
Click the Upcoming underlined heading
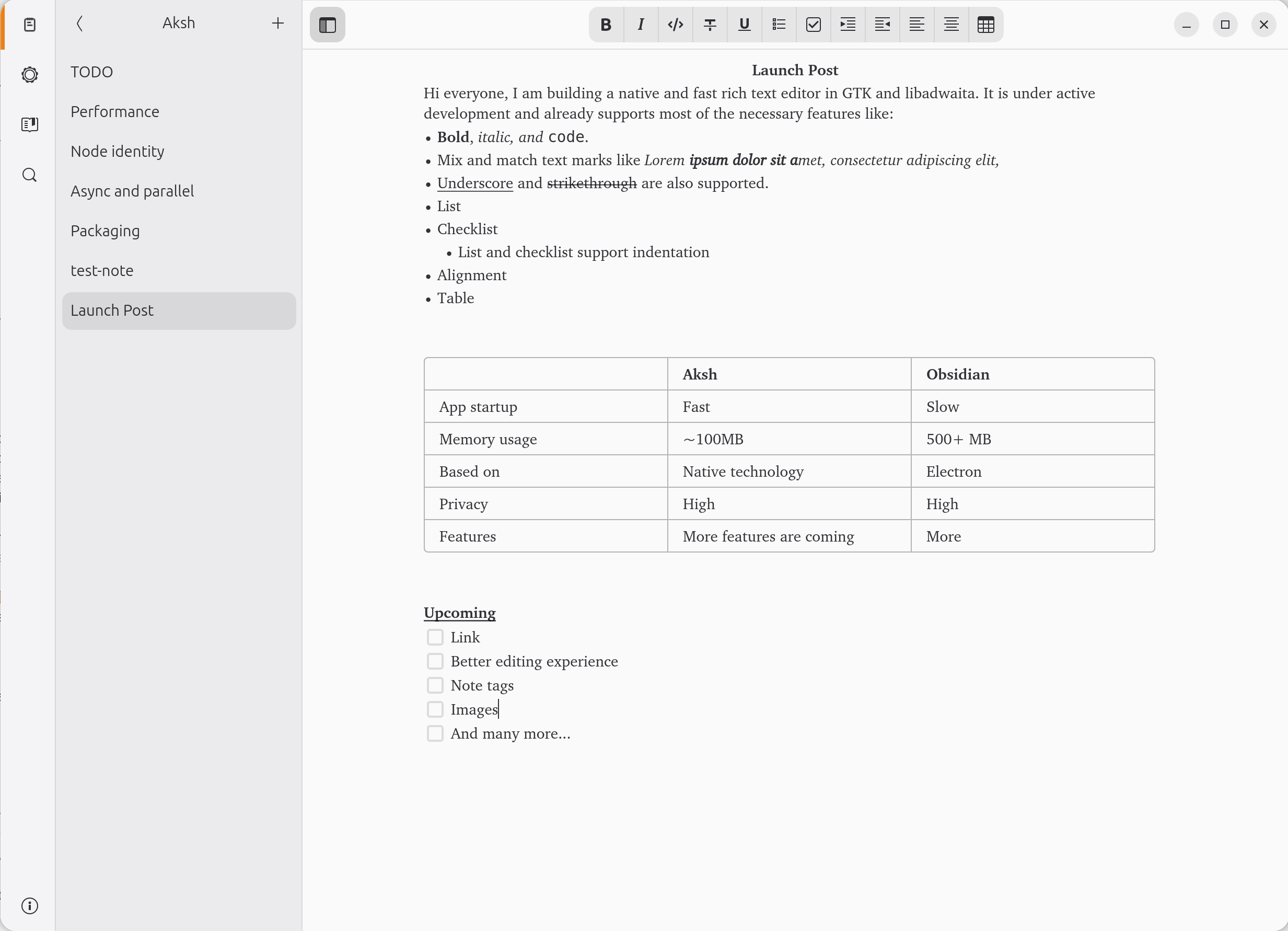459,614
